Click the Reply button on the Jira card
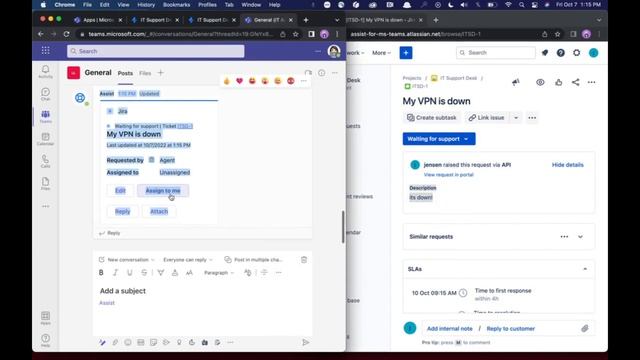 [x=122, y=211]
